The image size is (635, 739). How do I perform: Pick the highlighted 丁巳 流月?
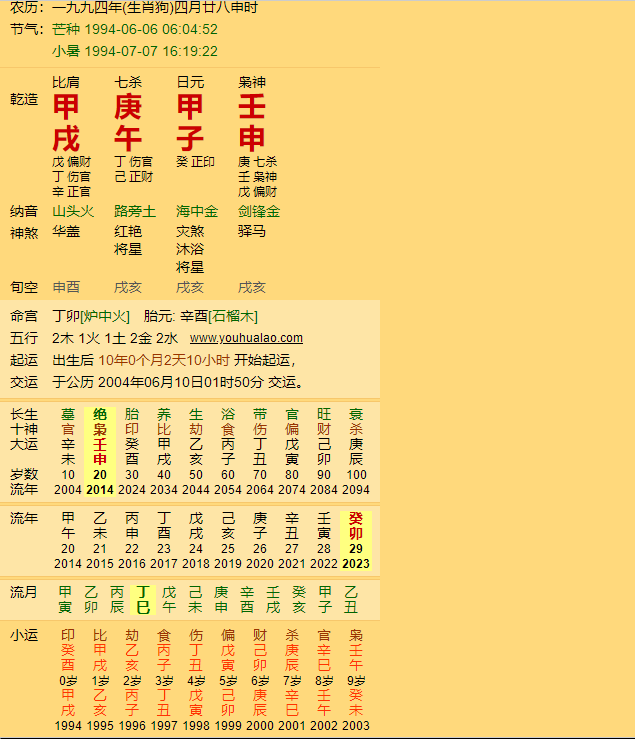coord(143,599)
